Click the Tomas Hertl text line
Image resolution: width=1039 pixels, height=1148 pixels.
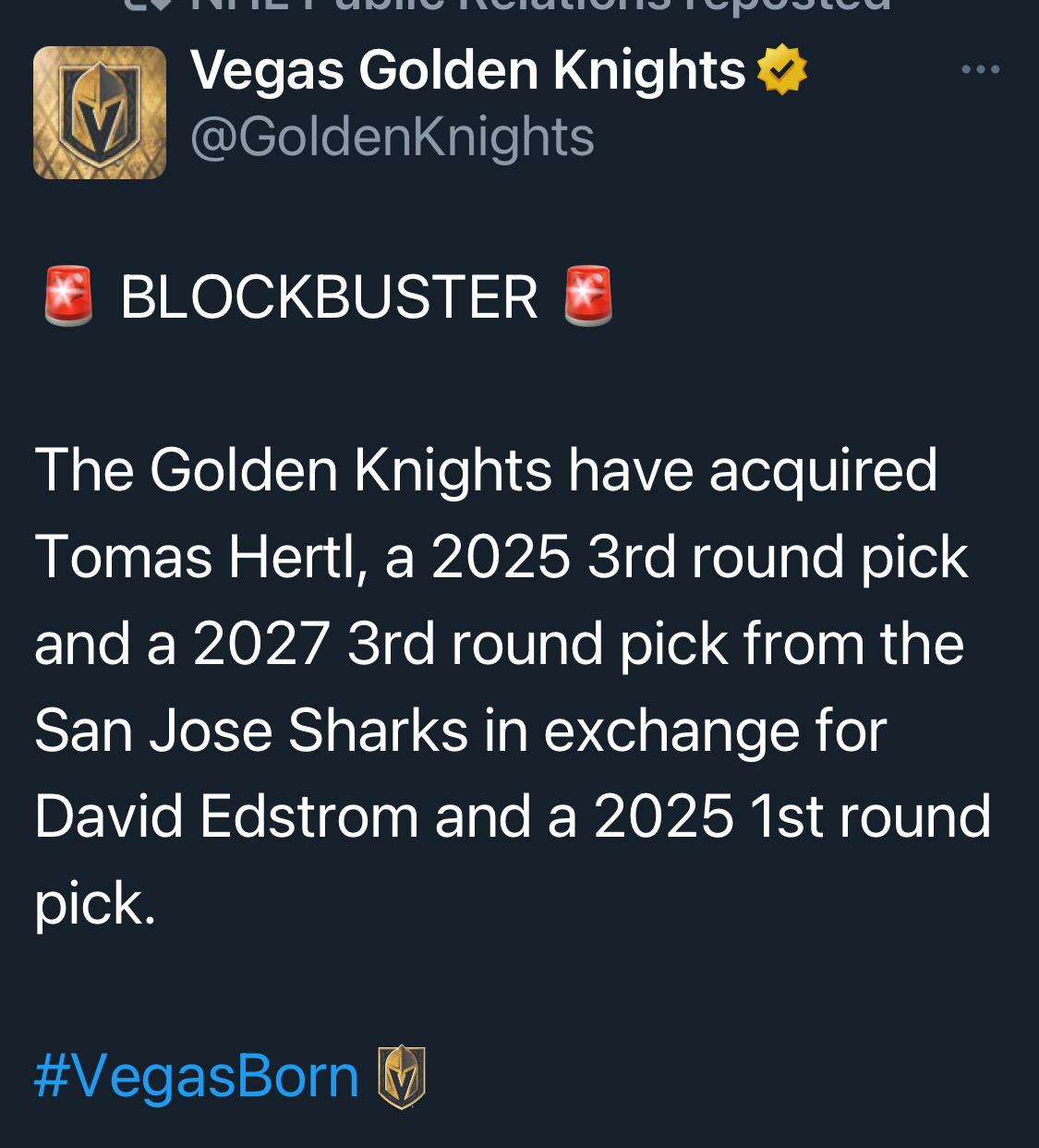501,557
